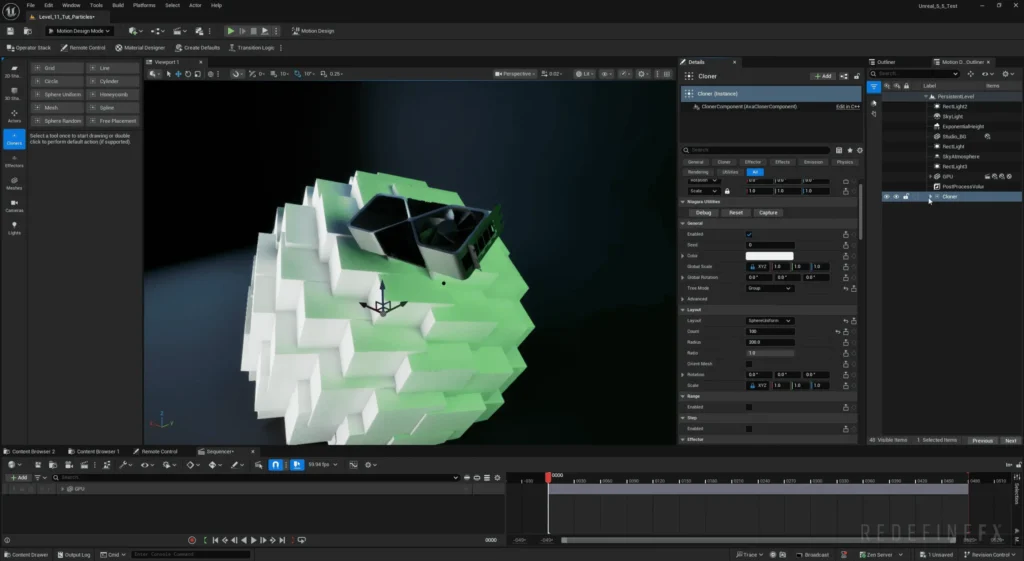Select the Cloners category in left sidebar
Screen dimensions: 1024x561
14,138
